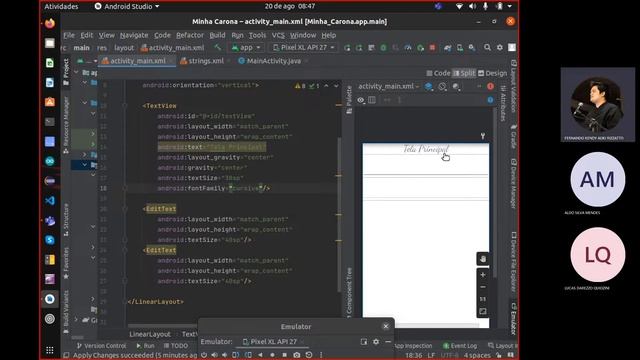Image resolution: width=640 pixels, height=360 pixels.
Task: Open system volume indicator
Action: point(472,7)
